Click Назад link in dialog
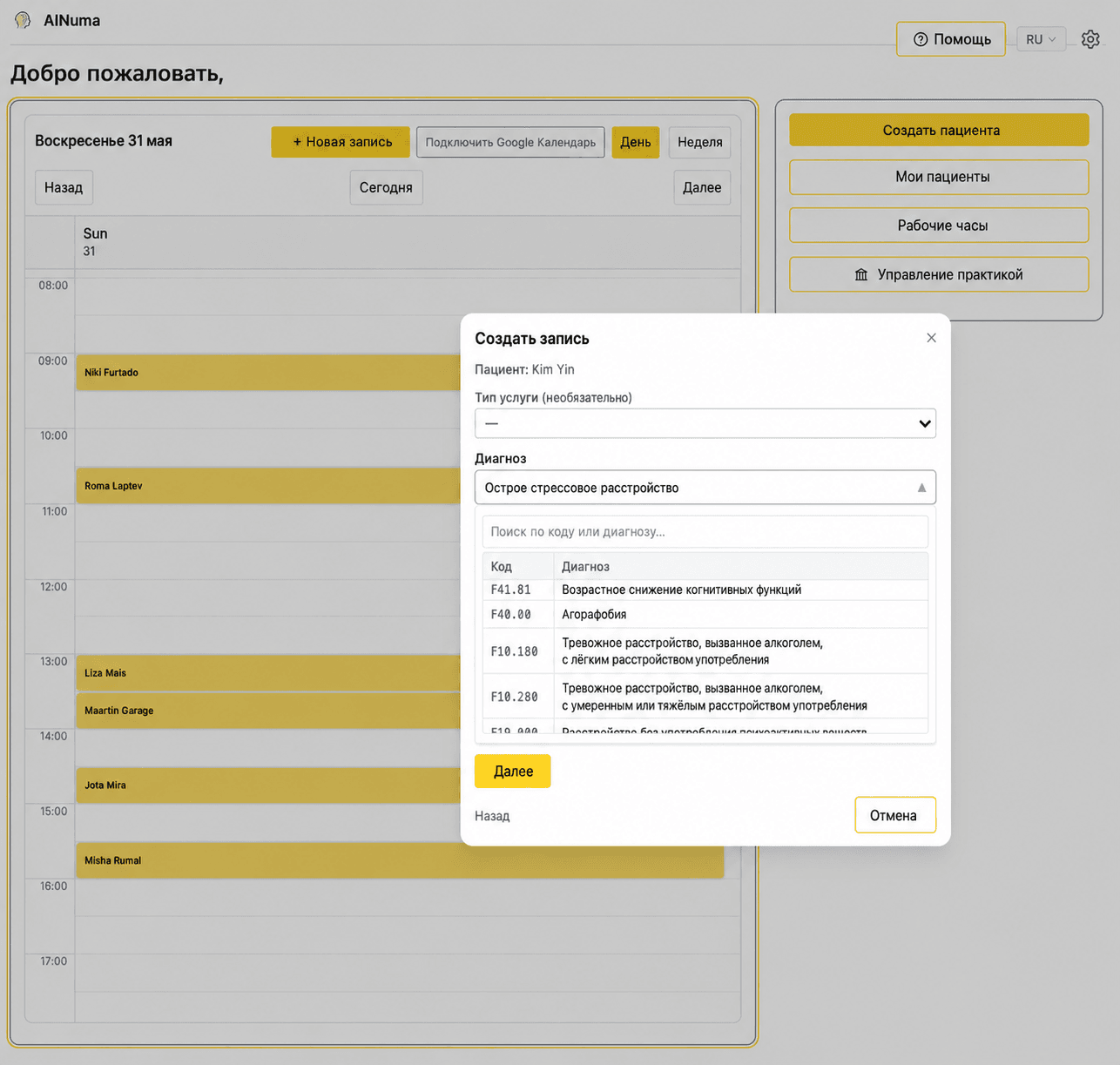 point(492,816)
